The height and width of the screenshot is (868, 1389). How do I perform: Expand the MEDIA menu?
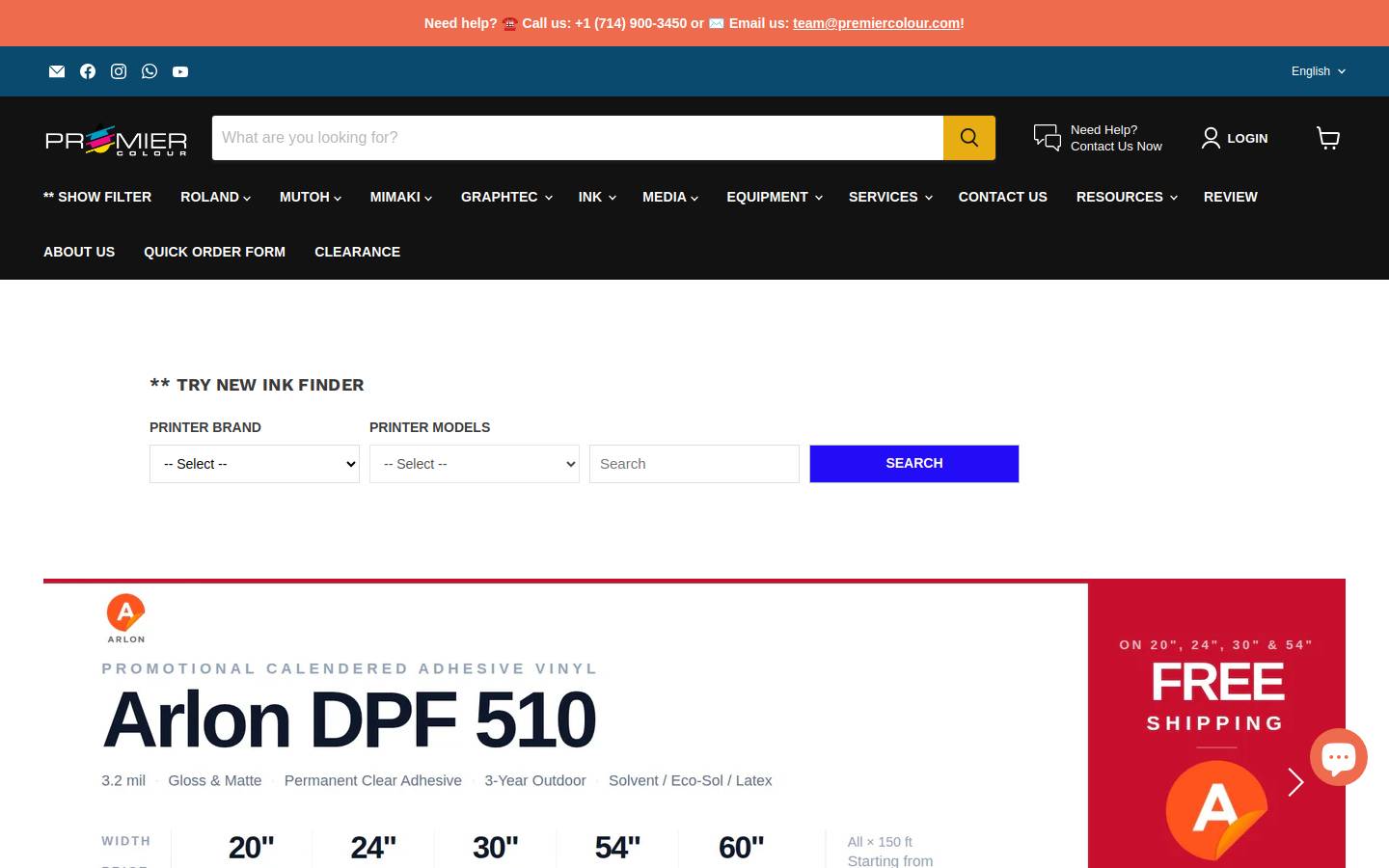(670, 197)
